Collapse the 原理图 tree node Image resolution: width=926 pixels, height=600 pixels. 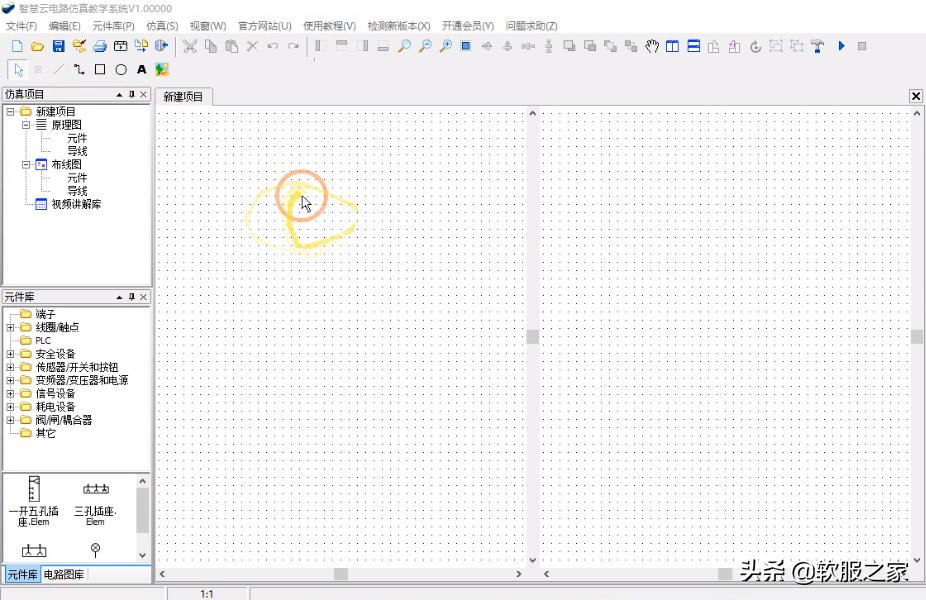(25, 124)
